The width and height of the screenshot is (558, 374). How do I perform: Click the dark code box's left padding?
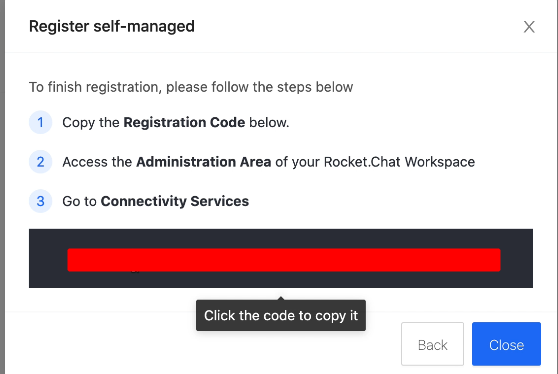(48, 258)
